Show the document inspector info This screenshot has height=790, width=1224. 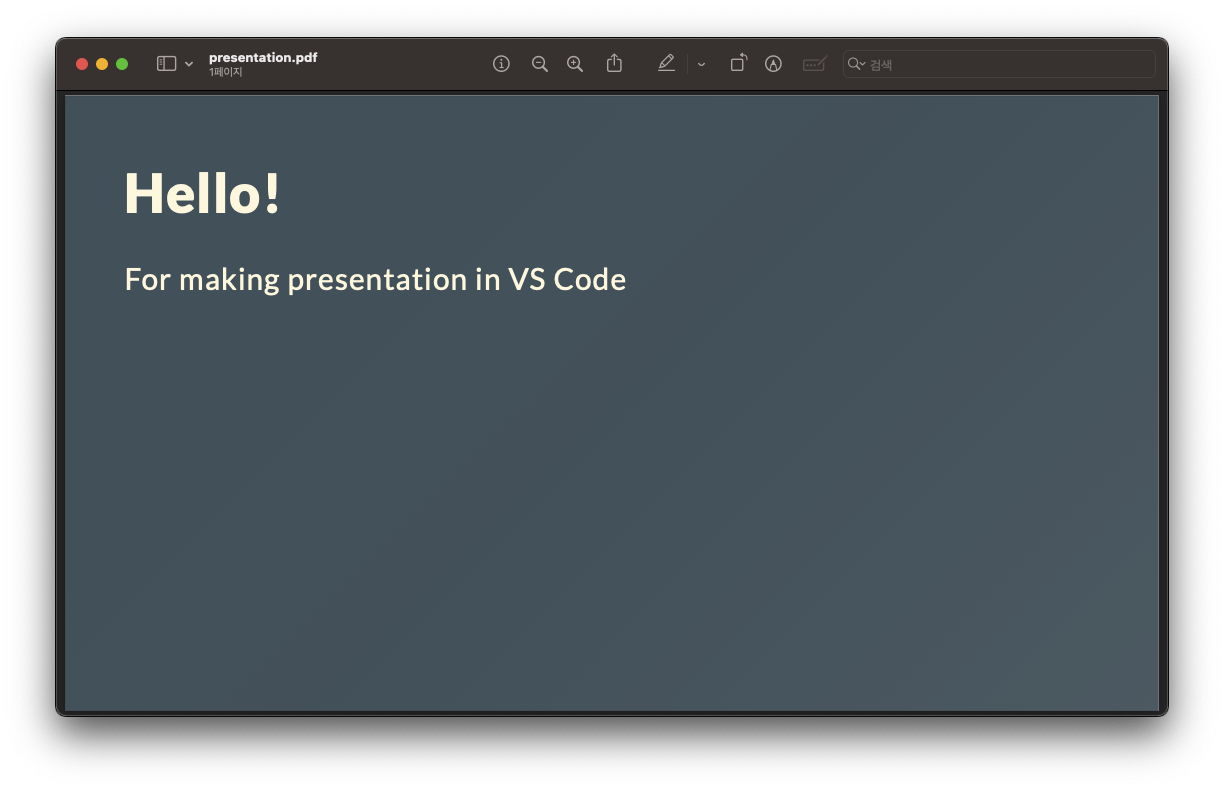point(501,64)
